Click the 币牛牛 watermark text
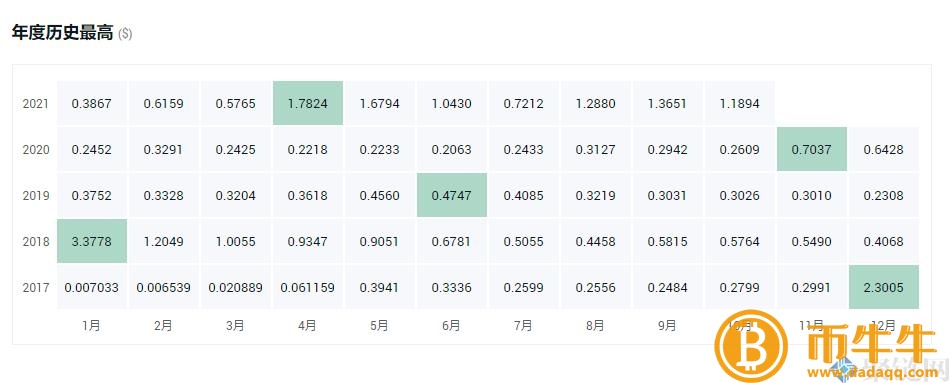This screenshot has height=383, width=949. click(x=872, y=342)
